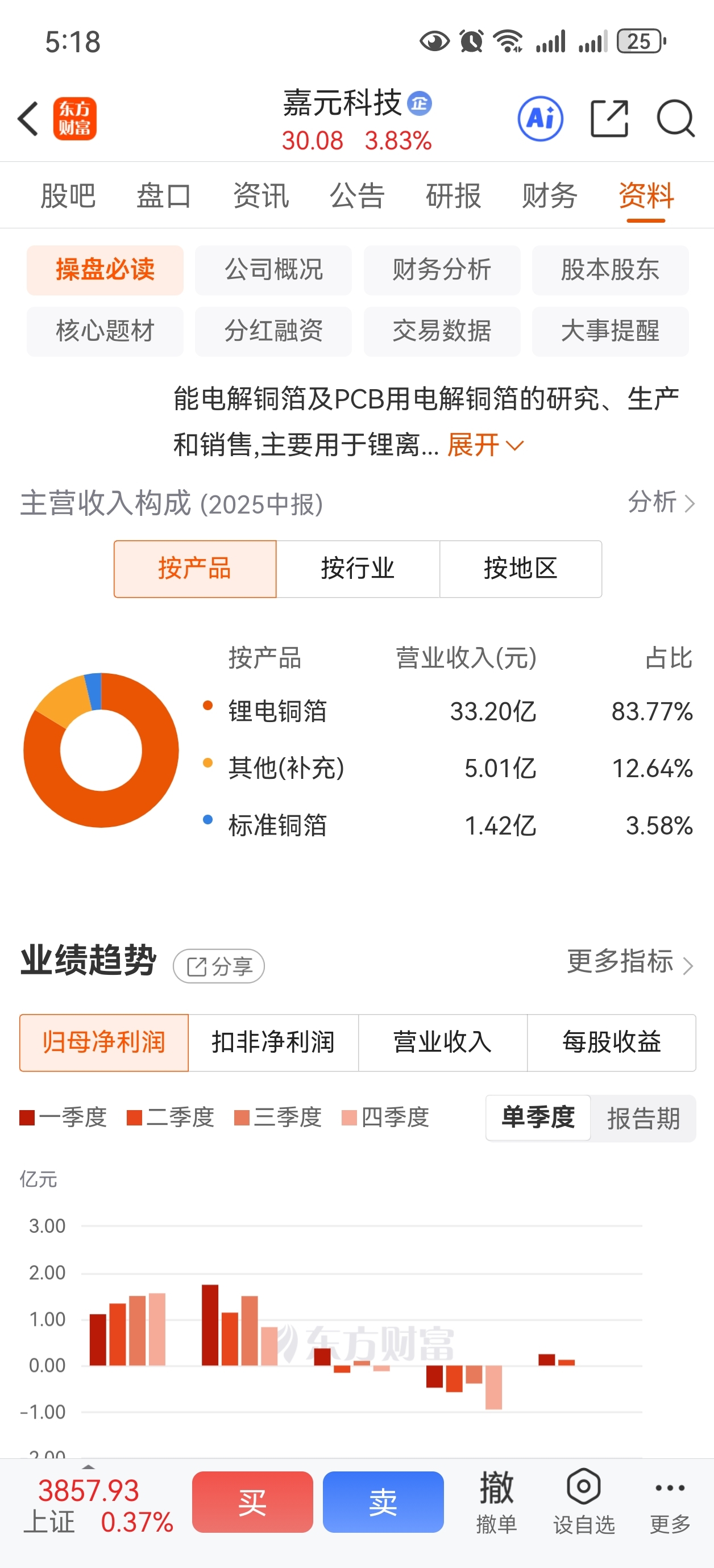Image resolution: width=714 pixels, height=1568 pixels.
Task: Tap the blue 卖 sell button
Action: [383, 1502]
